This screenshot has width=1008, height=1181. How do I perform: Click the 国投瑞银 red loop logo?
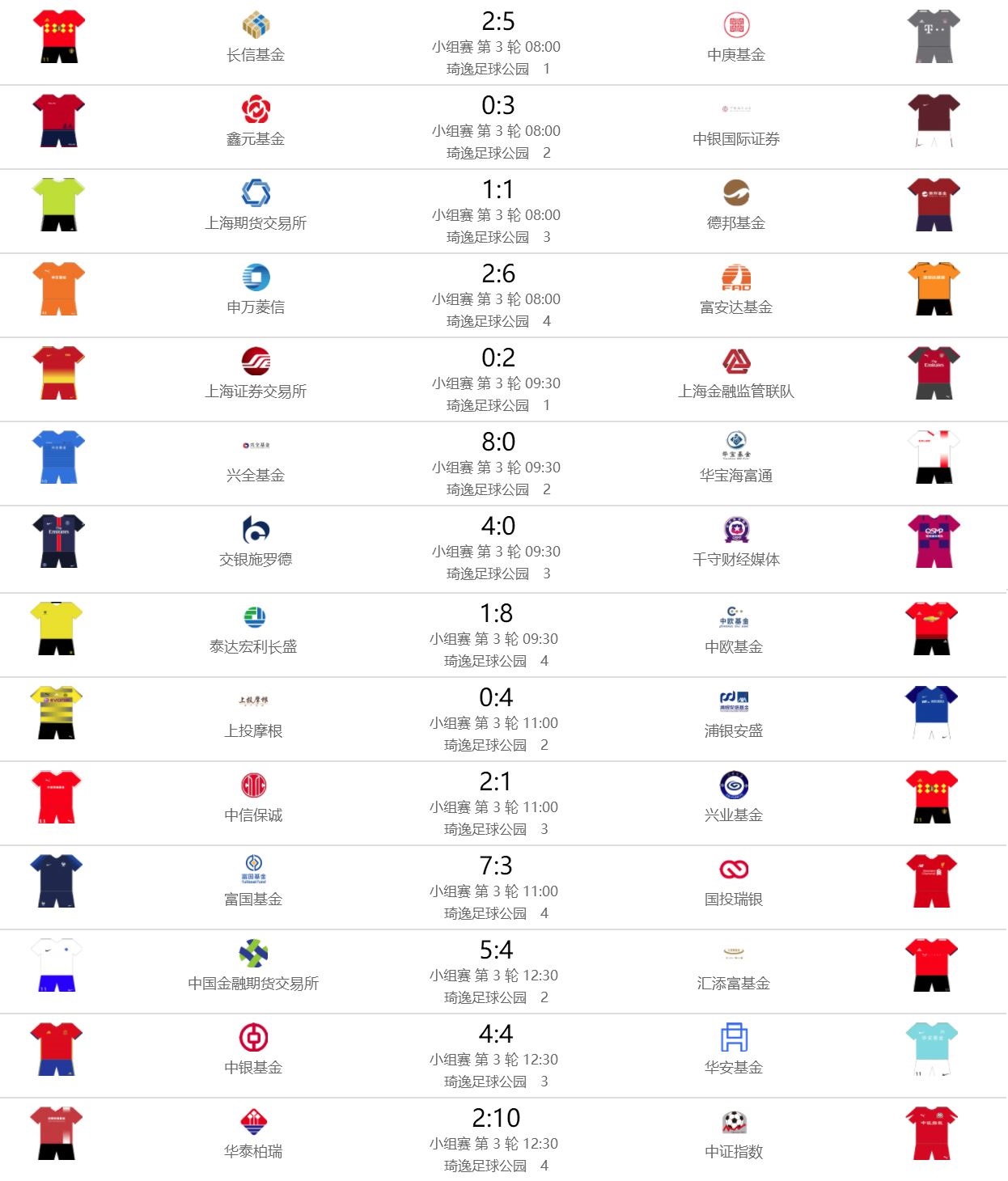734,870
